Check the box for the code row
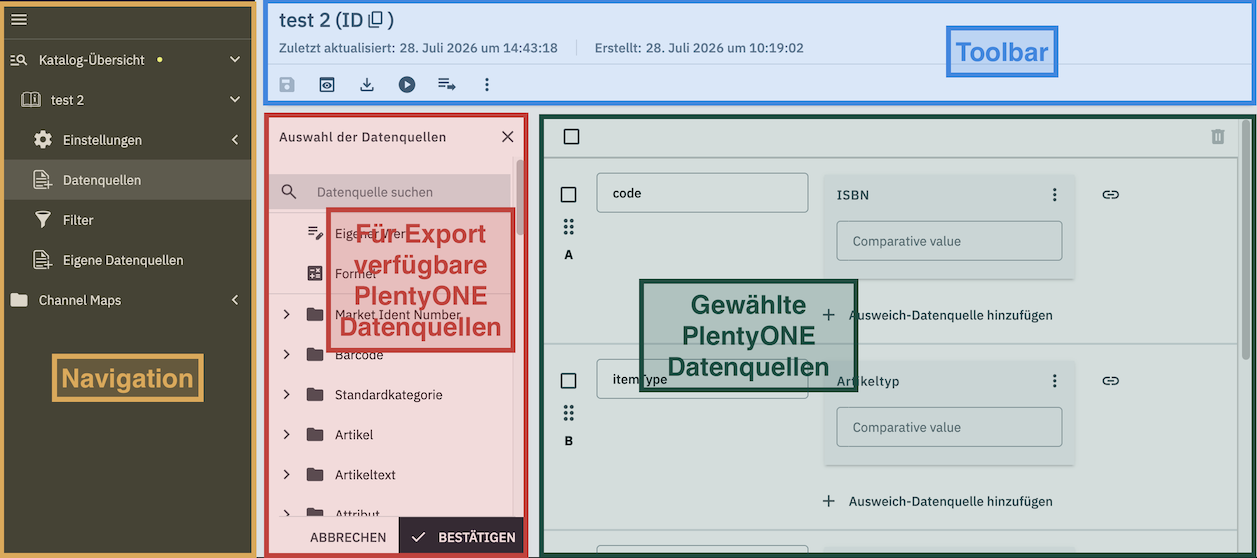The image size is (1257, 558). [x=569, y=195]
